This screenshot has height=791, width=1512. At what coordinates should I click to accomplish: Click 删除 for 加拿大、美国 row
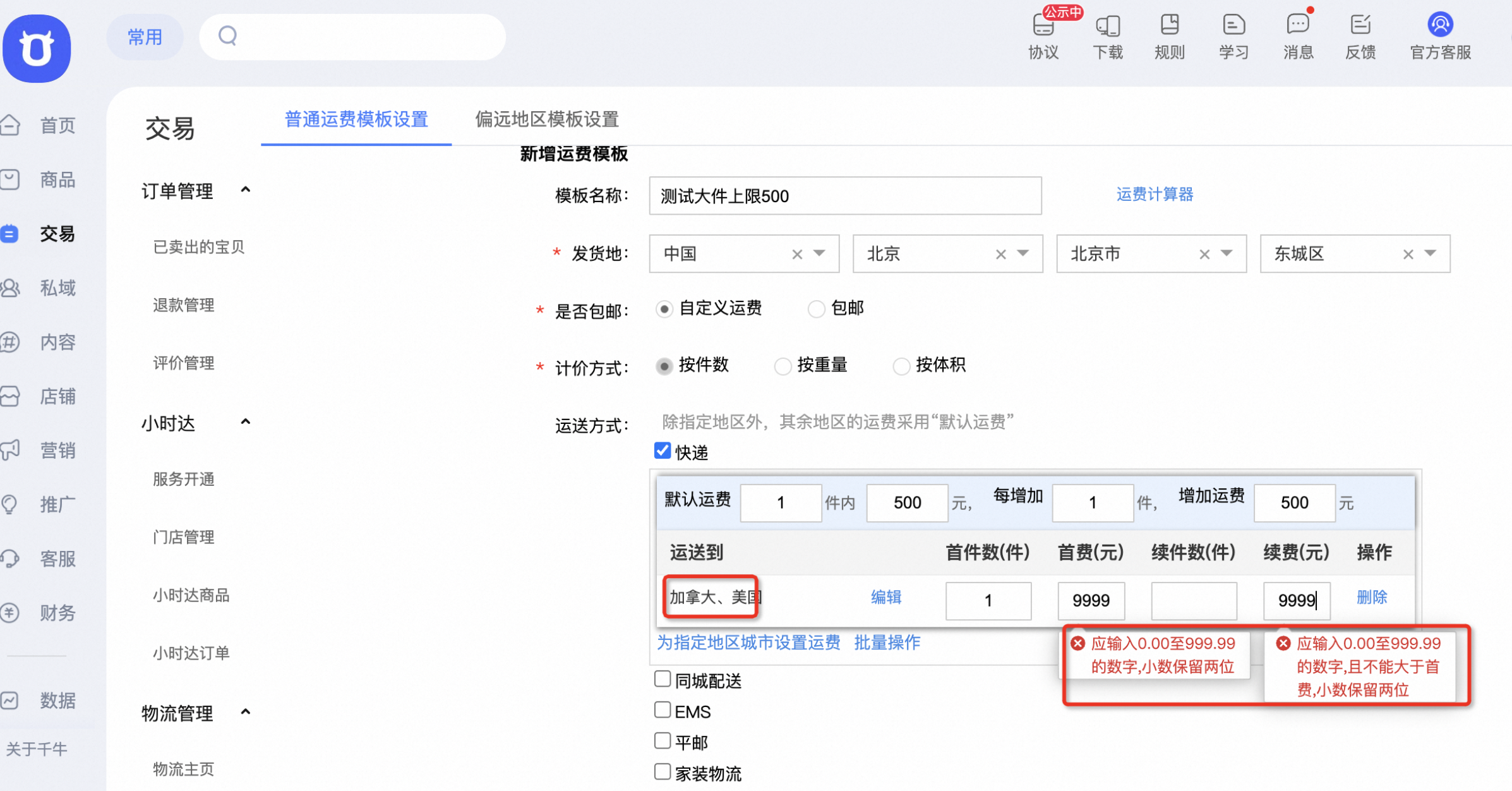(1372, 597)
